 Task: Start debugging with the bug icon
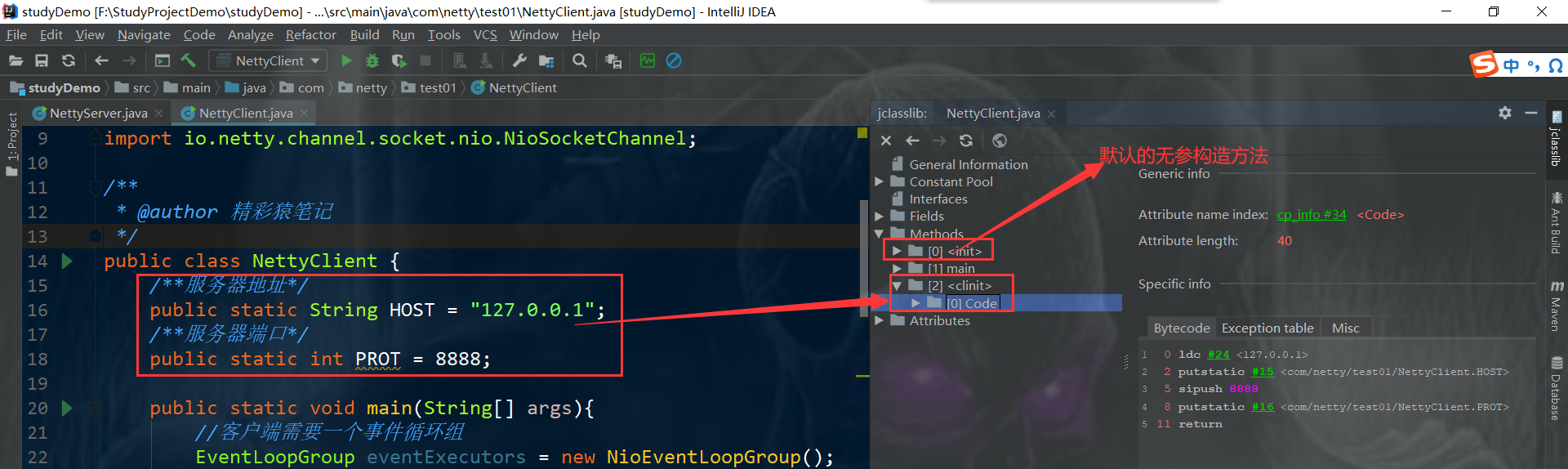click(372, 60)
